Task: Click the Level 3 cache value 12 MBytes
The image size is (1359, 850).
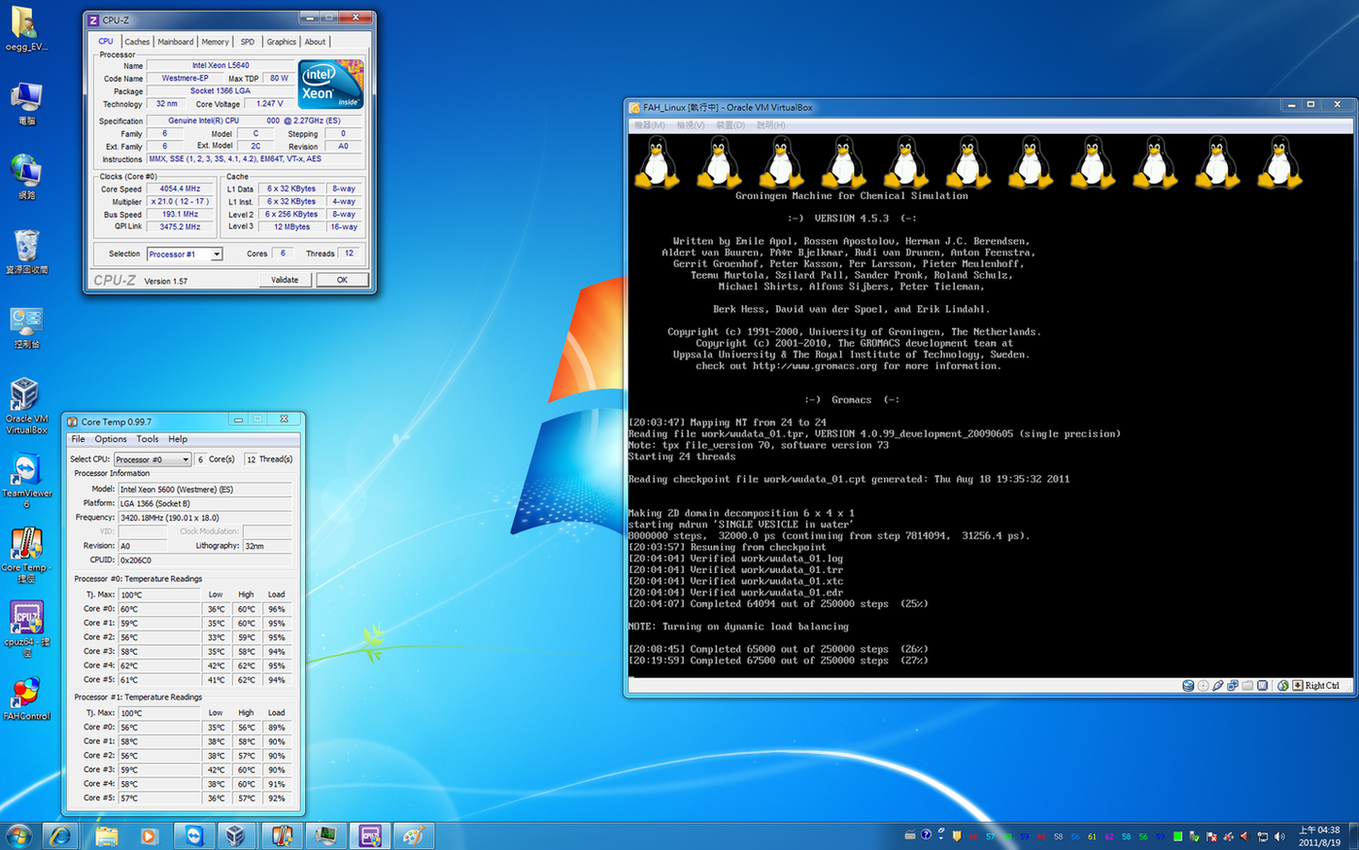Action: tap(291, 227)
